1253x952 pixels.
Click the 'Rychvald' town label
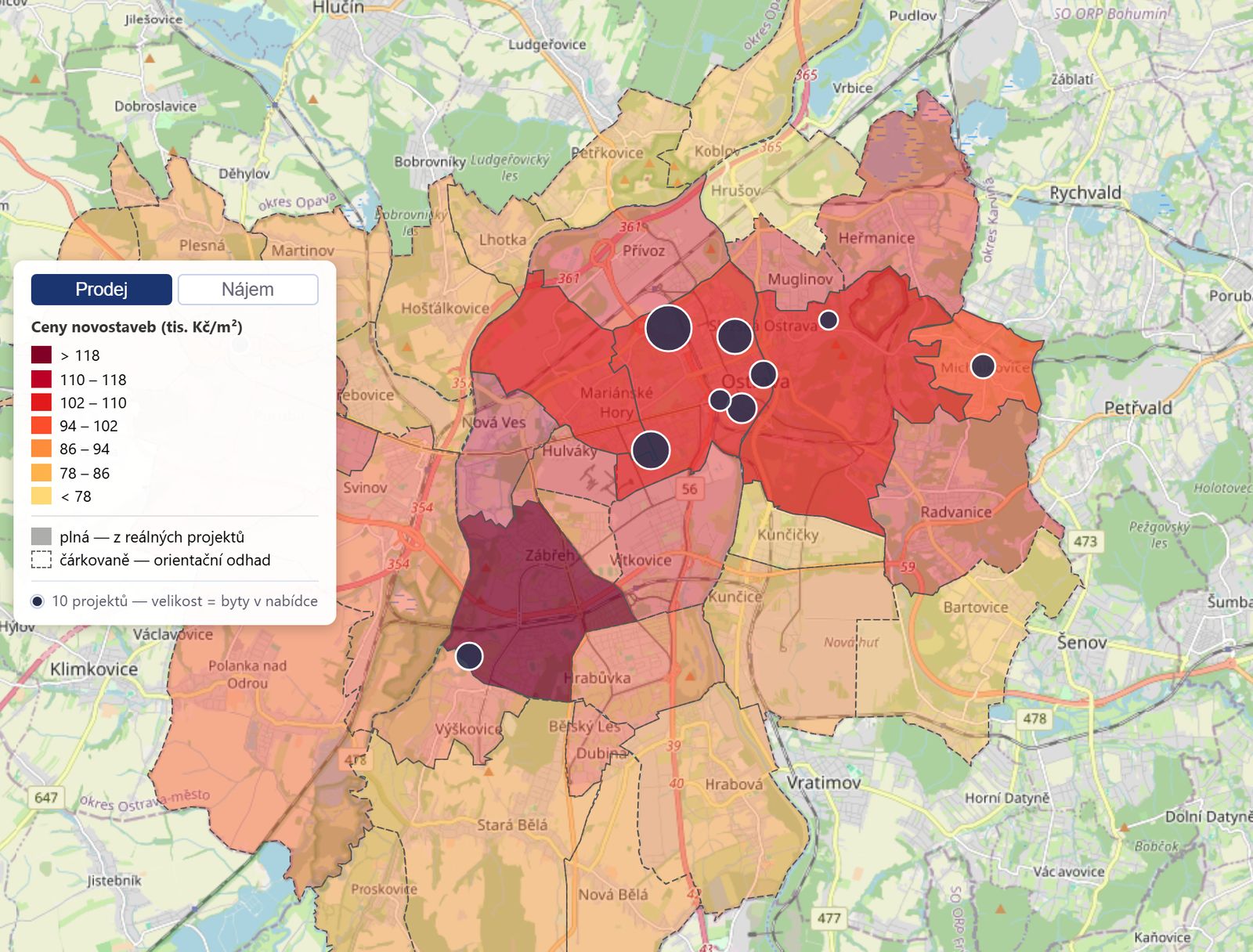pos(1085,193)
